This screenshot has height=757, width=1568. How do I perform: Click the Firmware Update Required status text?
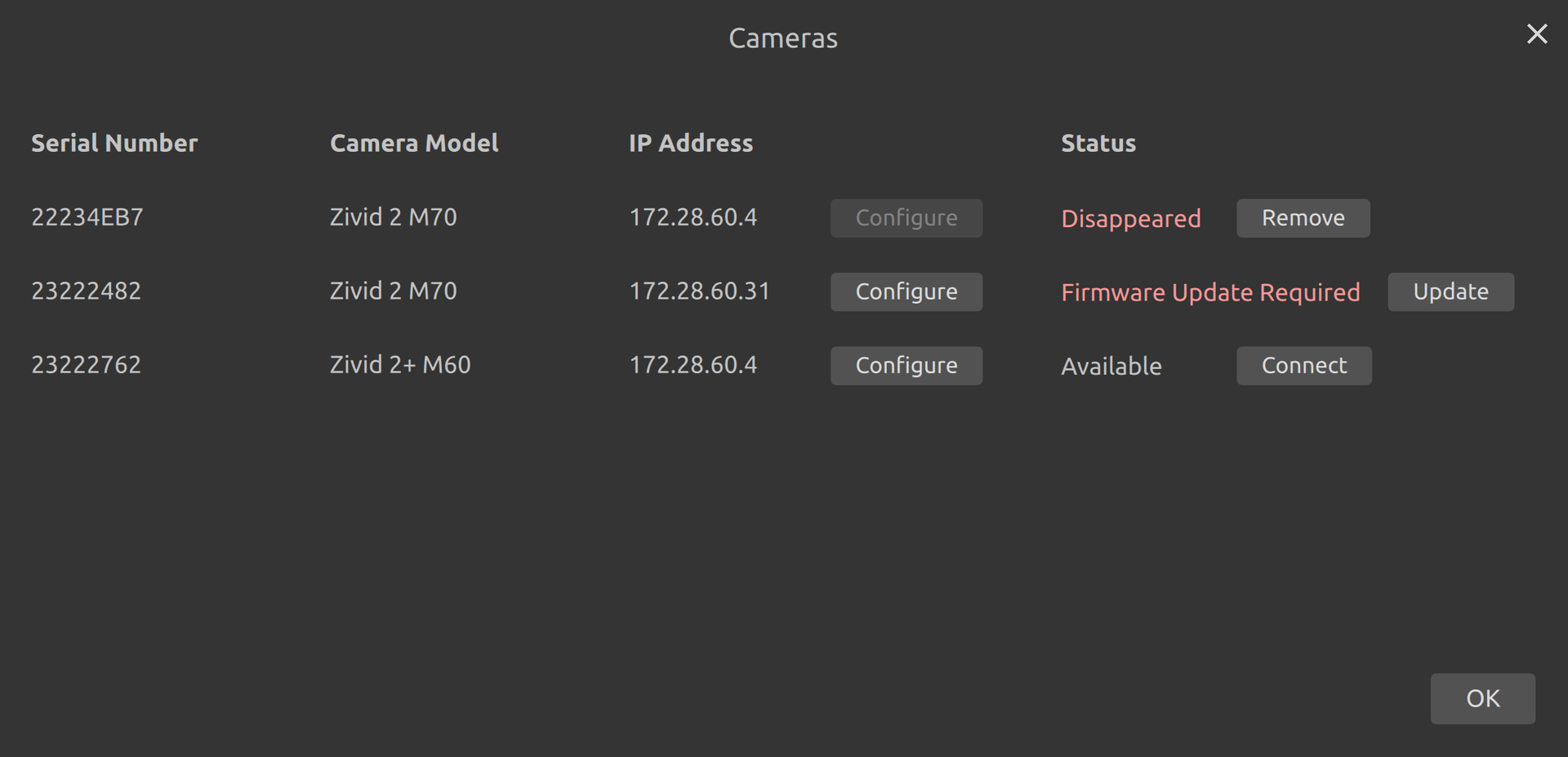(1210, 292)
